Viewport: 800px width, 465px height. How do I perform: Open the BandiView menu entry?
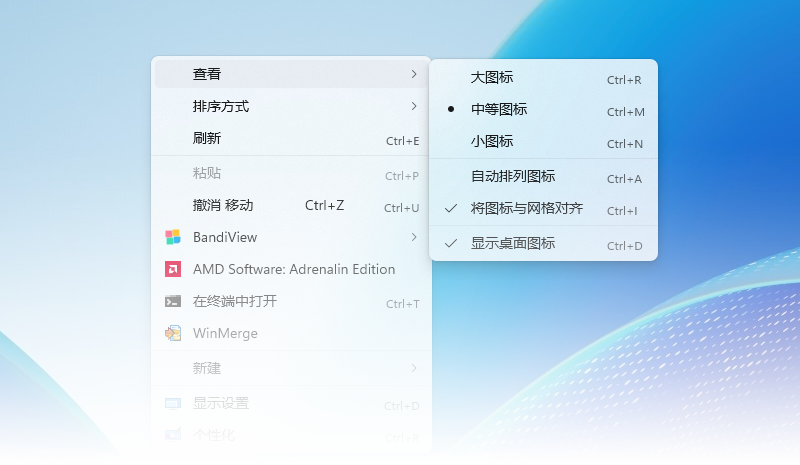click(291, 237)
